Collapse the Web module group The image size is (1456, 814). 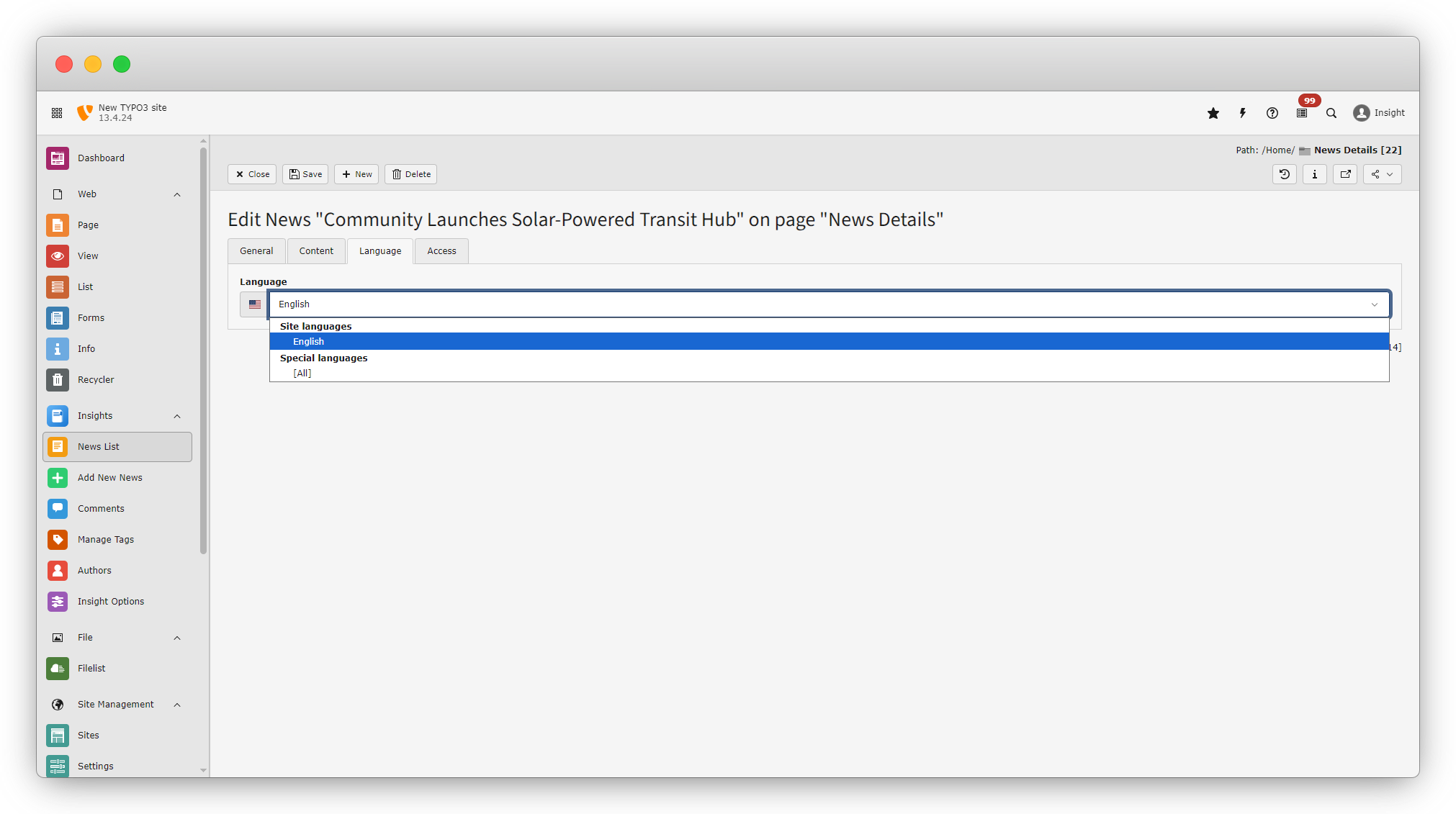click(x=177, y=194)
